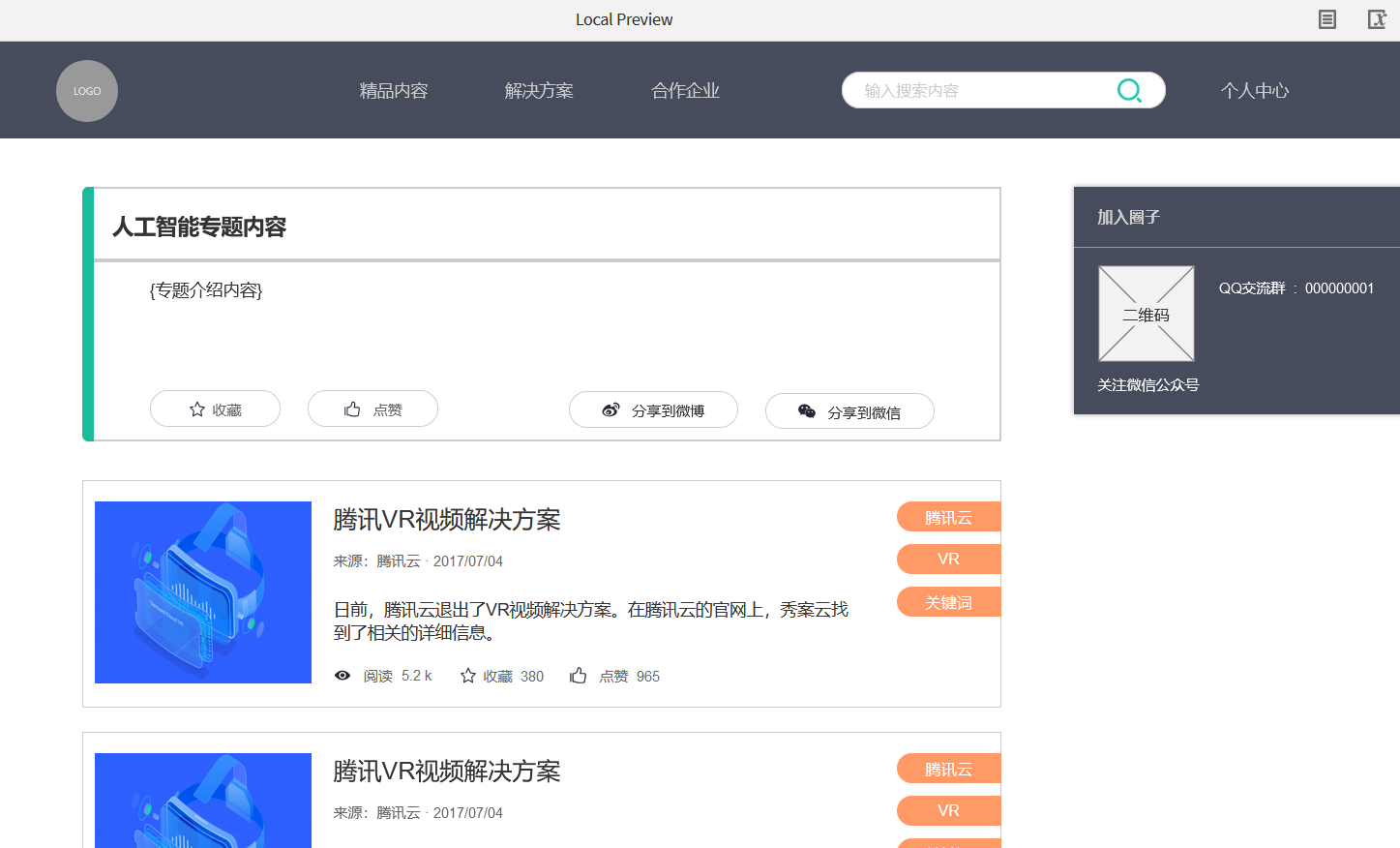Open second 腾讯VR视频解决方案 article title
This screenshot has width=1400, height=848.
447,772
